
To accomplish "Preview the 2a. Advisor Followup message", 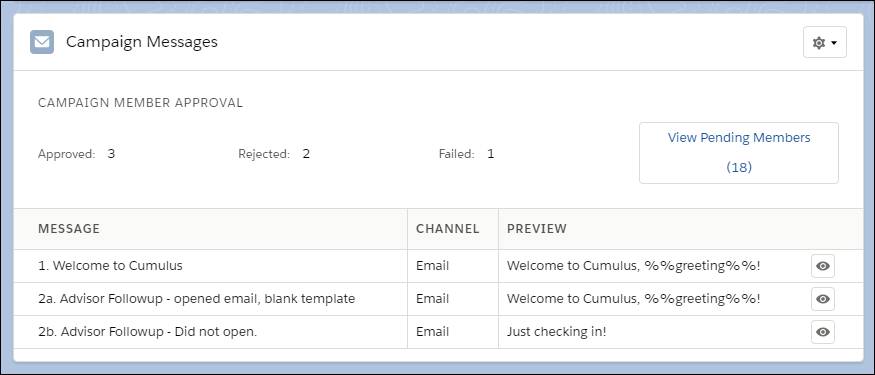I will pyautogui.click(x=823, y=299).
